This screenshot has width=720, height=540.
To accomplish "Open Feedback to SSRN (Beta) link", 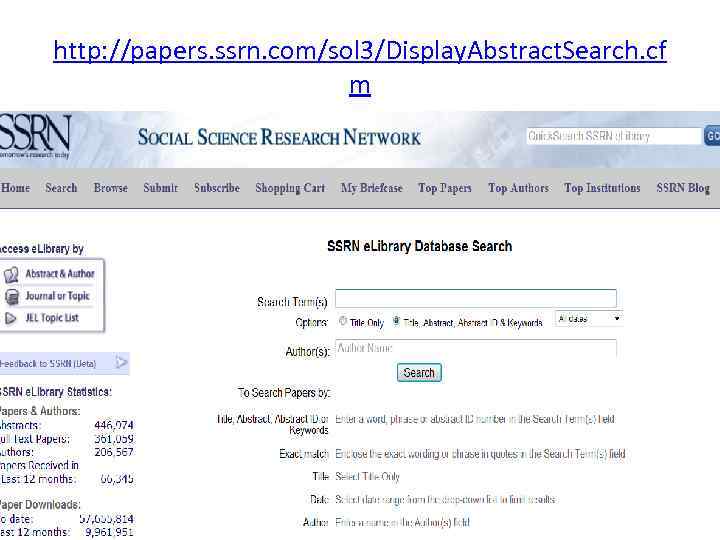I will tap(48, 364).
